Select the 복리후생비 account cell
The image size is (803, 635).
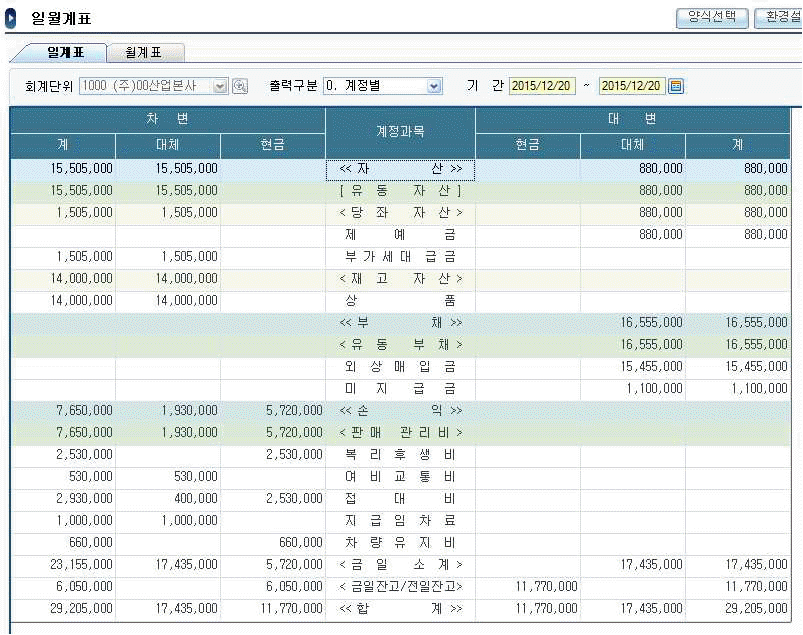point(400,455)
